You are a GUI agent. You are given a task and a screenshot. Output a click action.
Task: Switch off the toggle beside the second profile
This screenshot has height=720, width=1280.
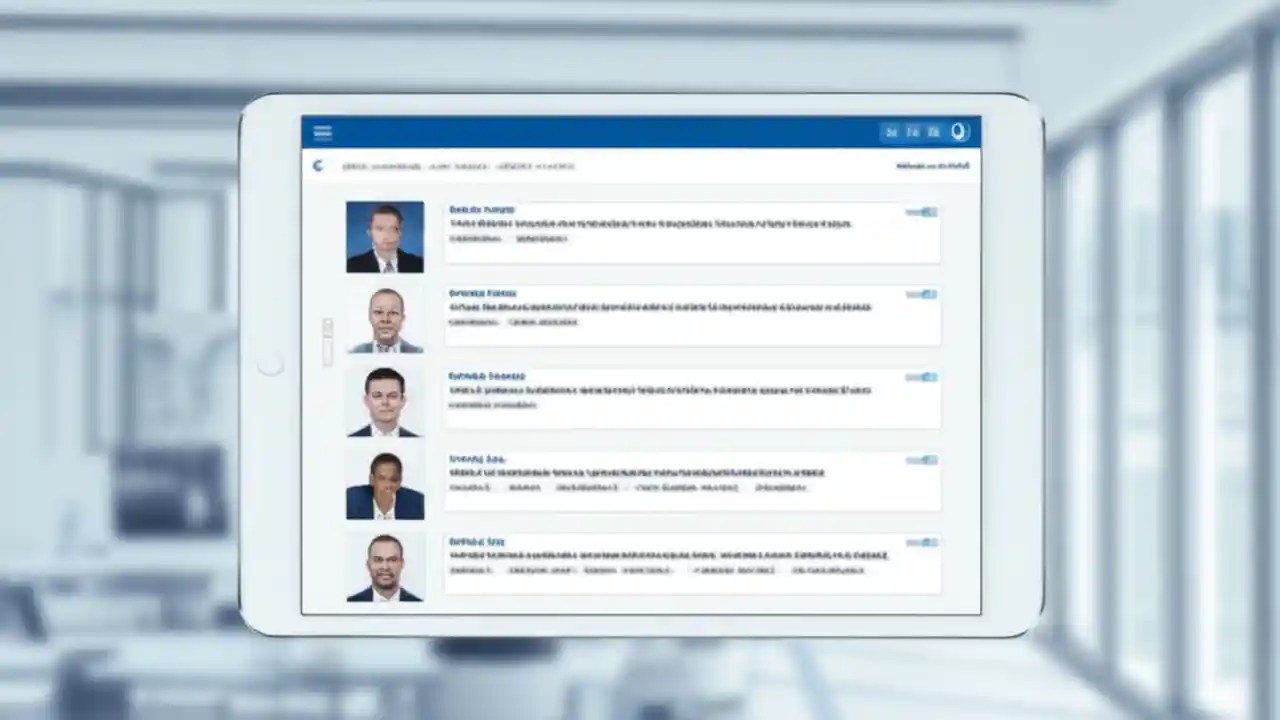(x=920, y=294)
